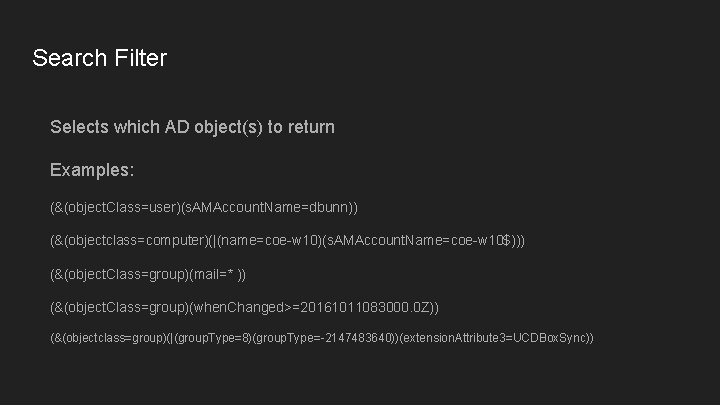Click the Search Filter slide title
Screen dimensions: 720x405
(100, 58)
